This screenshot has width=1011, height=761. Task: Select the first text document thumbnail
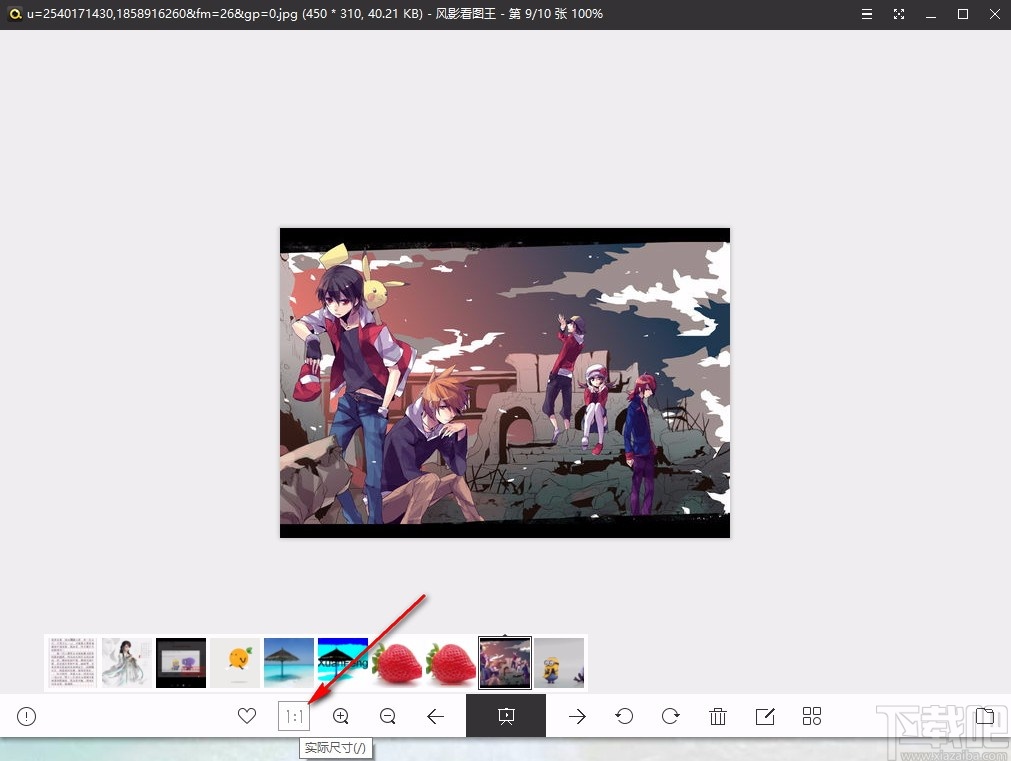(x=73, y=663)
